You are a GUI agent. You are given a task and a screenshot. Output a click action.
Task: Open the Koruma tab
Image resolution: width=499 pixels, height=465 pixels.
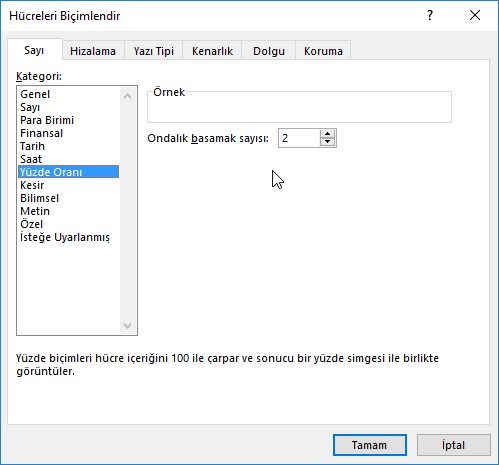[323, 51]
